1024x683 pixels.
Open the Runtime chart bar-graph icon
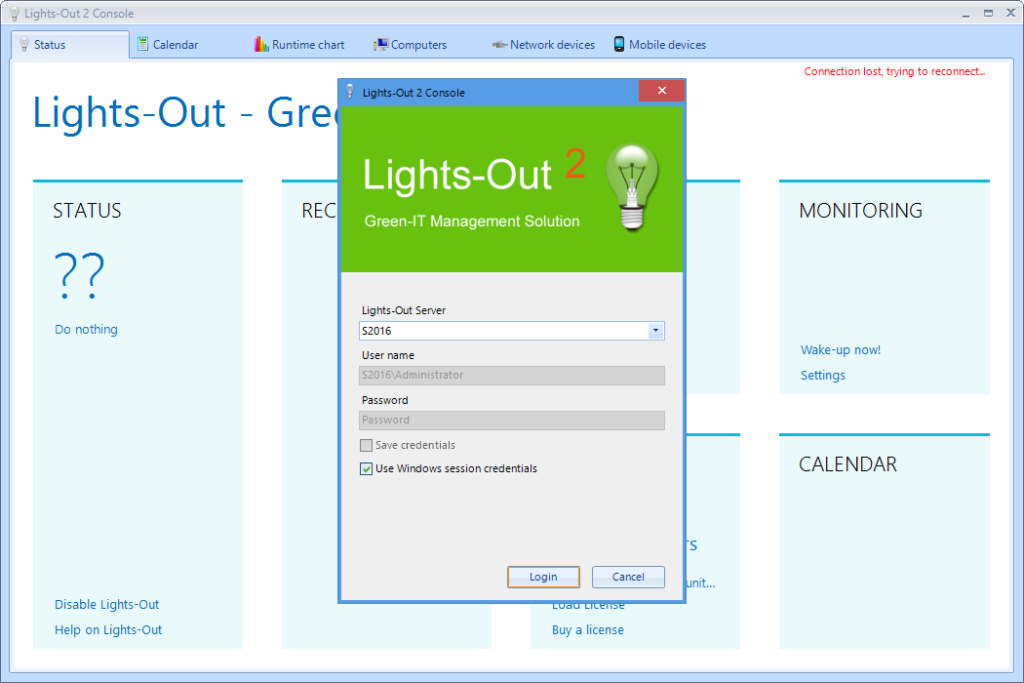click(x=260, y=44)
